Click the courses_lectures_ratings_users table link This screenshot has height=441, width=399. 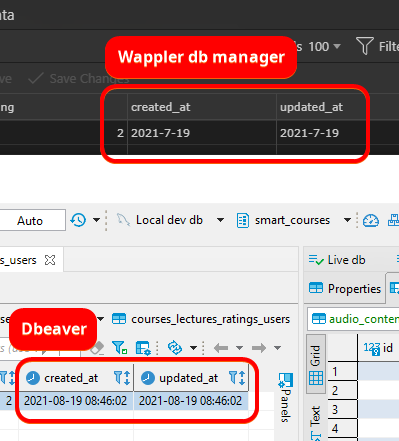(201, 319)
